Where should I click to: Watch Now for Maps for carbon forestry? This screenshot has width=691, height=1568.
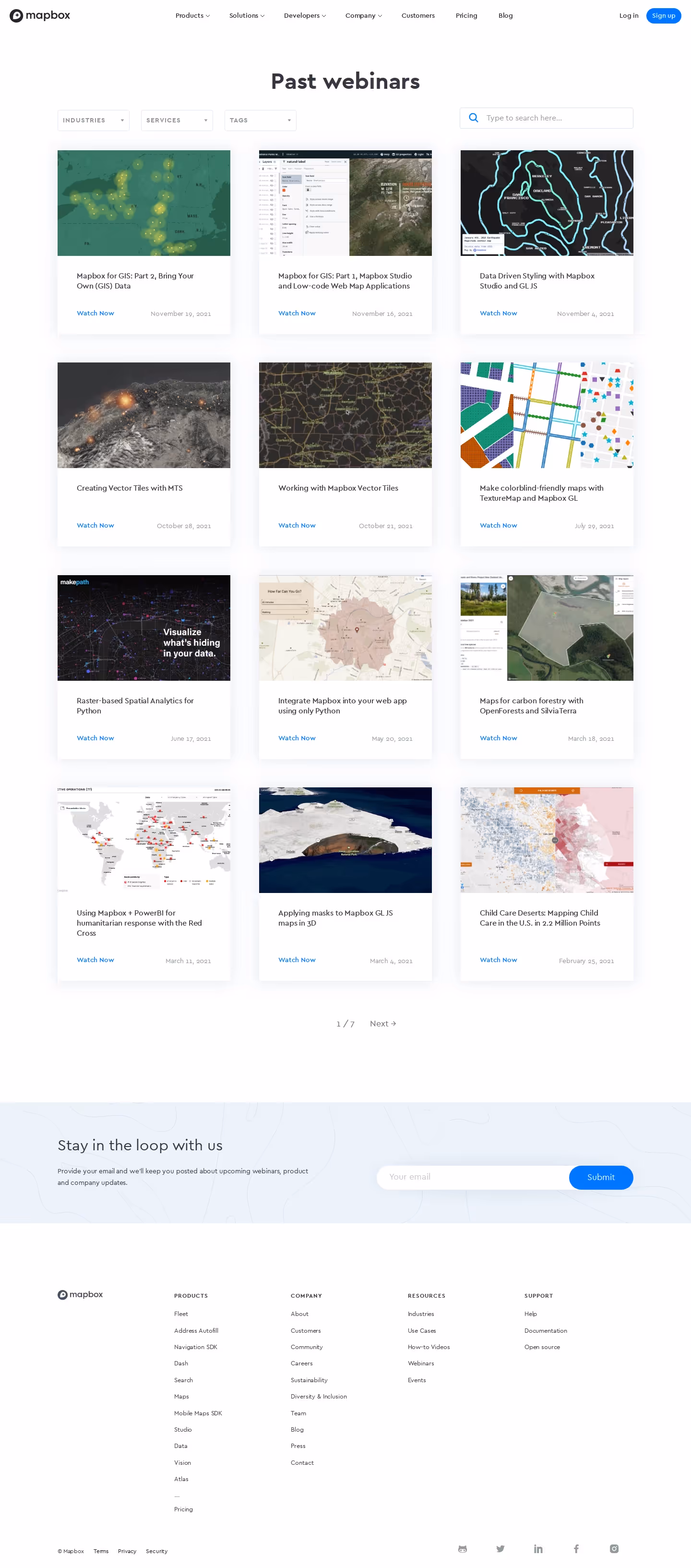pyautogui.click(x=498, y=738)
